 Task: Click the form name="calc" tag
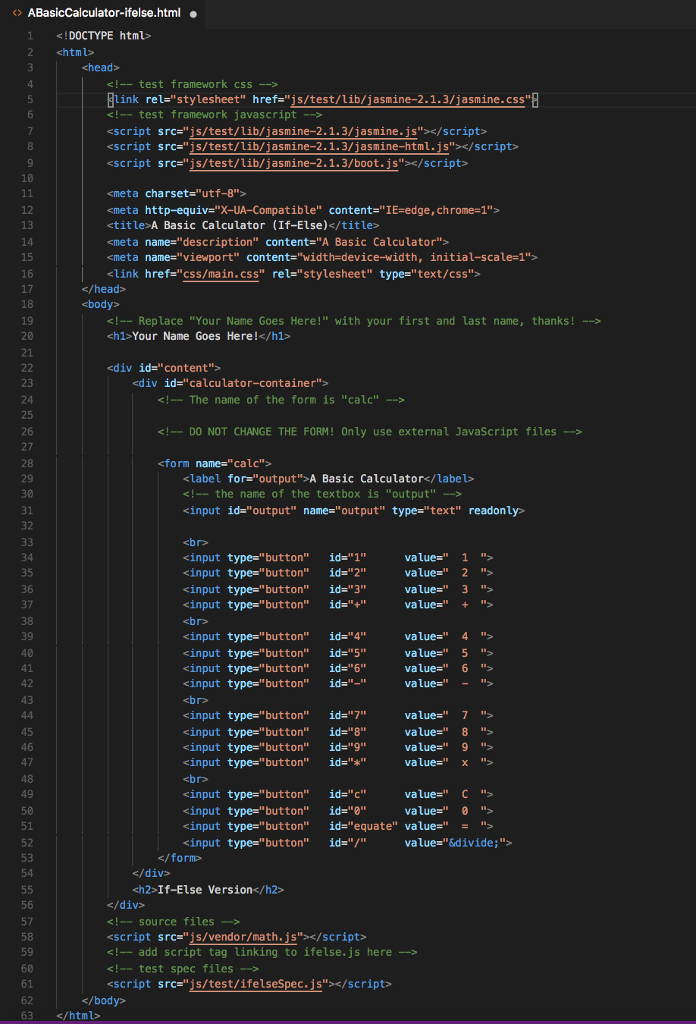pos(214,464)
